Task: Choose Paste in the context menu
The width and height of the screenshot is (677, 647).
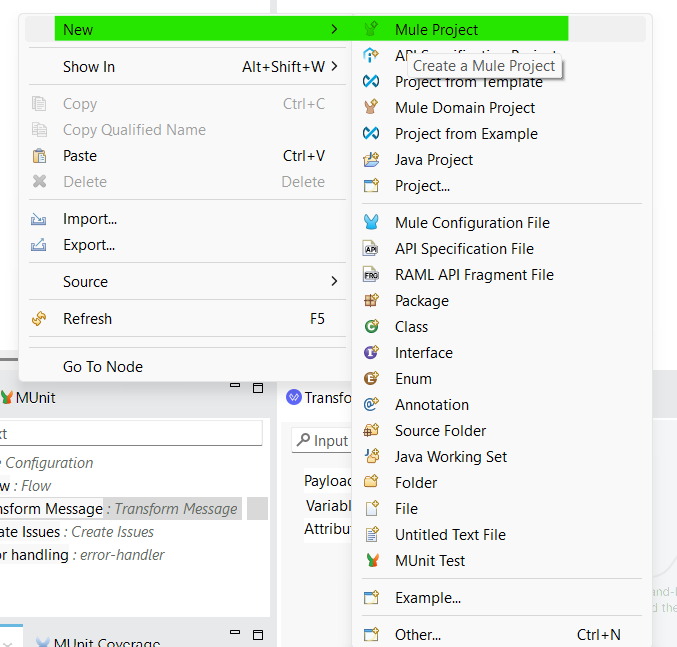Action: [x=80, y=156]
